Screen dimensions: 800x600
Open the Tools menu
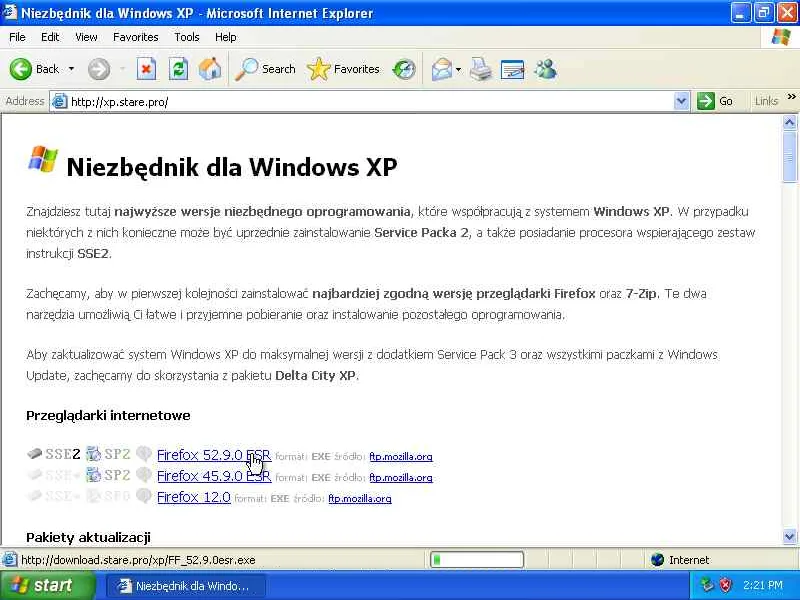click(x=186, y=37)
